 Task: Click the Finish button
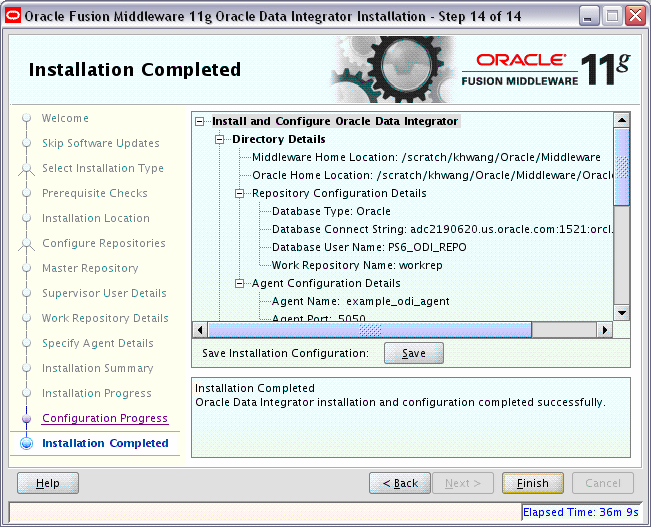tap(532, 483)
